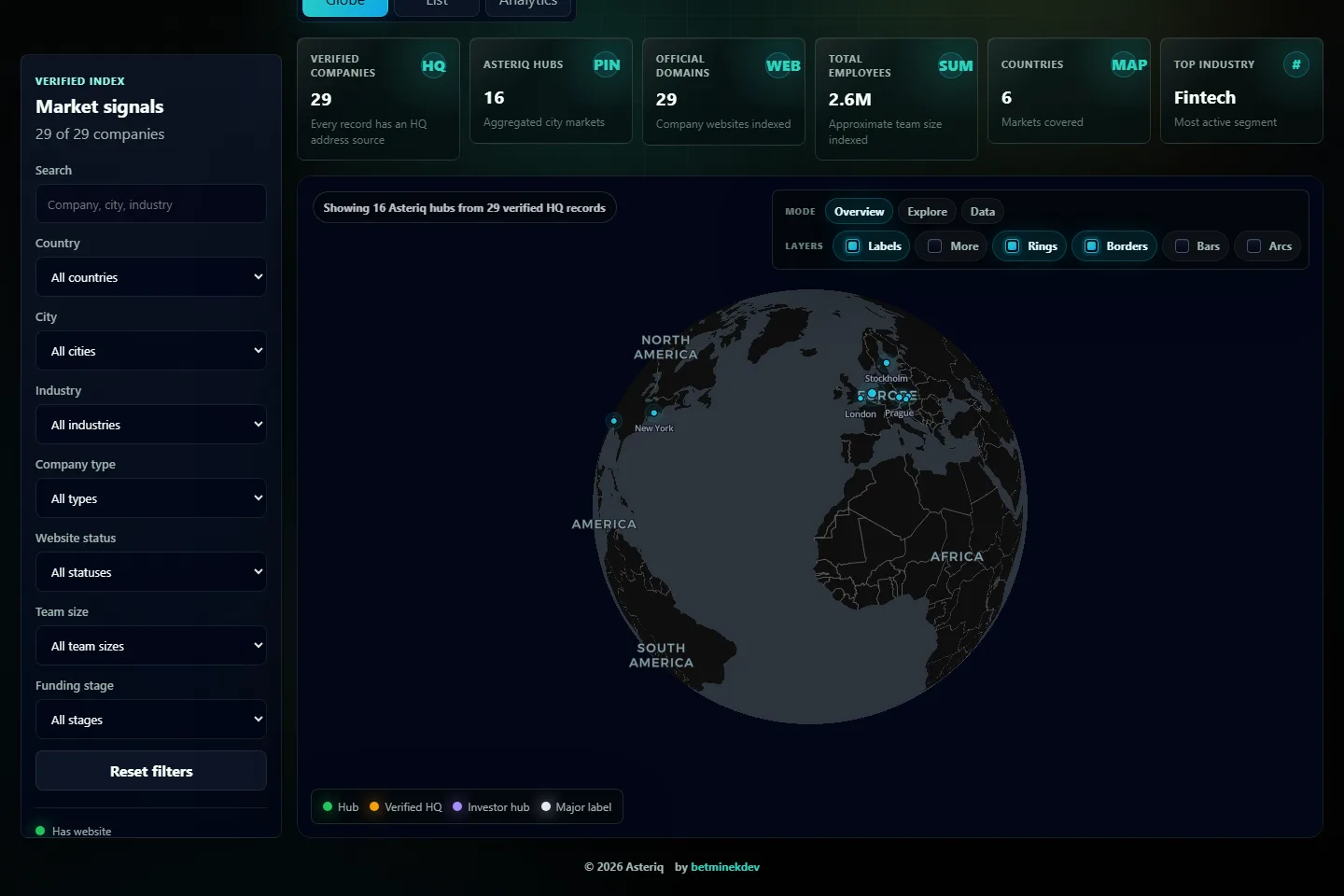Focus the Company, city, industry search field

(x=151, y=203)
